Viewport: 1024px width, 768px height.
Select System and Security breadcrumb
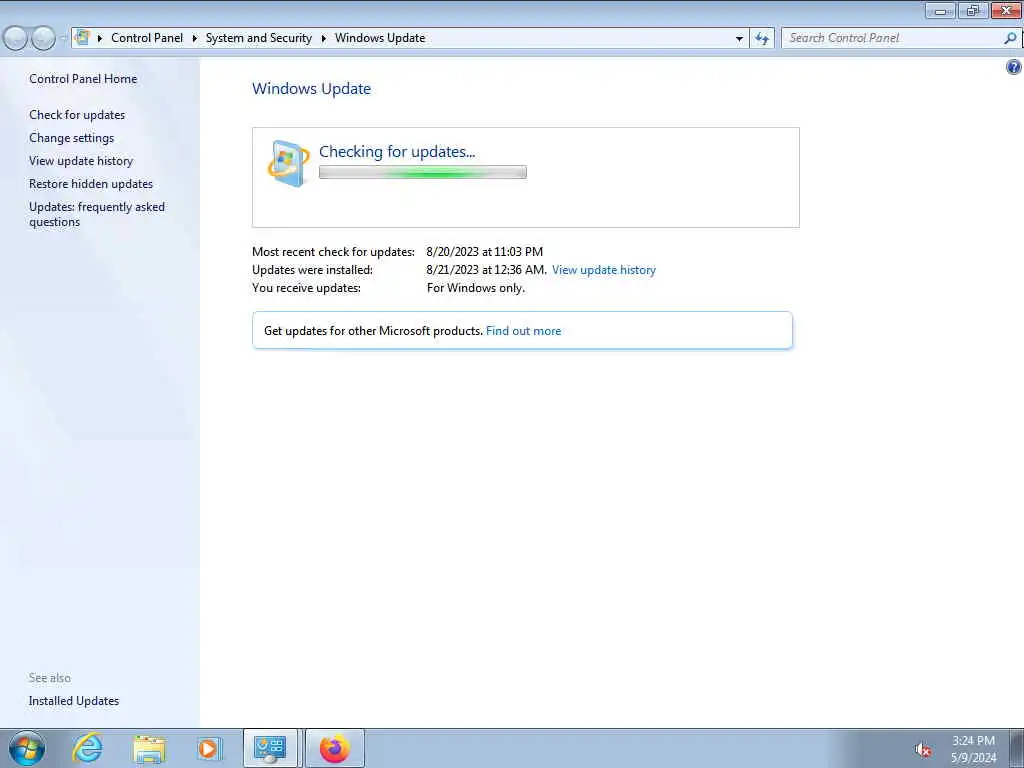click(x=259, y=38)
